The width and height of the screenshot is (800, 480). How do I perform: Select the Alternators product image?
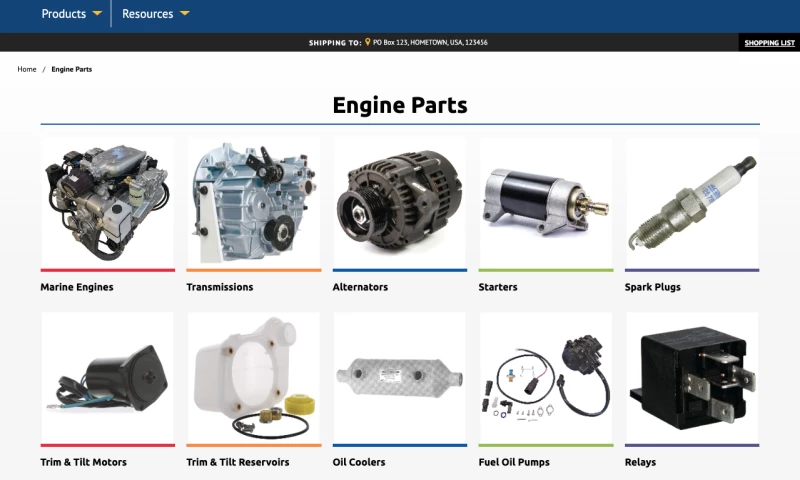tap(399, 202)
